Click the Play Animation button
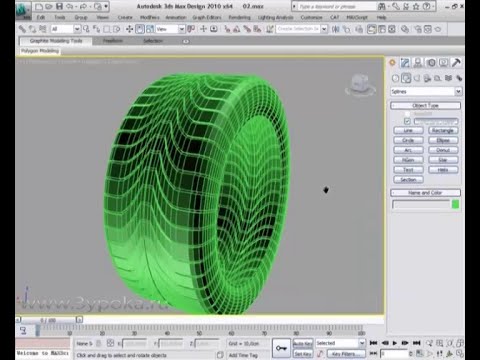The width and height of the screenshot is (480, 360). (x=395, y=343)
